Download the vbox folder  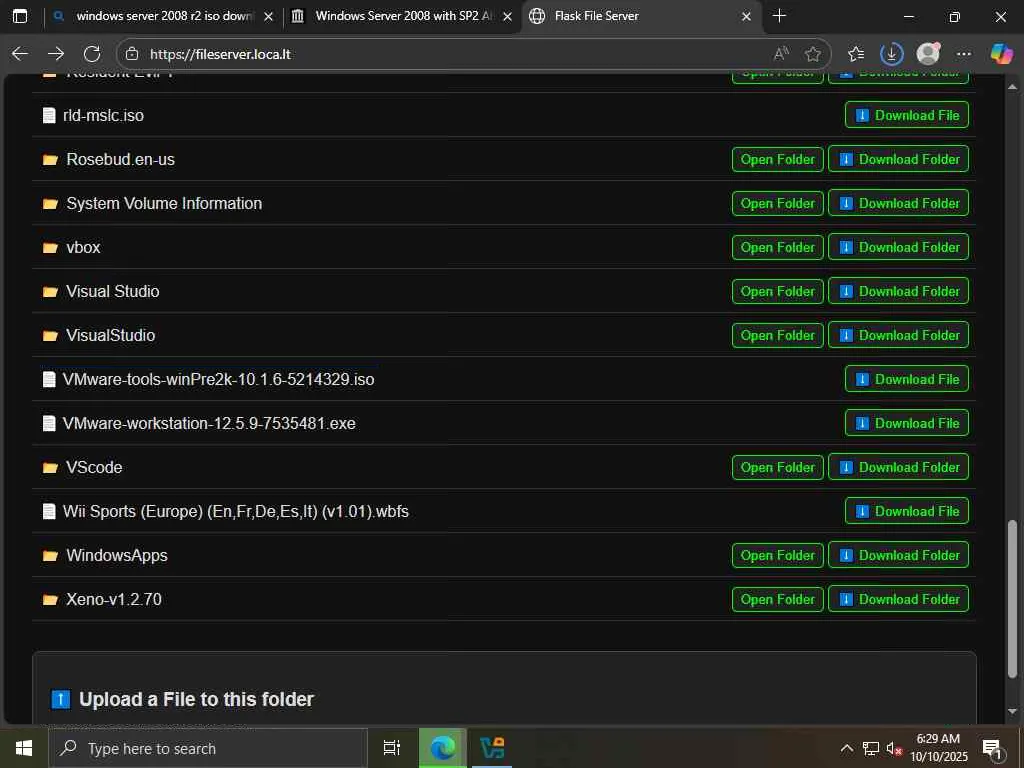coord(898,247)
